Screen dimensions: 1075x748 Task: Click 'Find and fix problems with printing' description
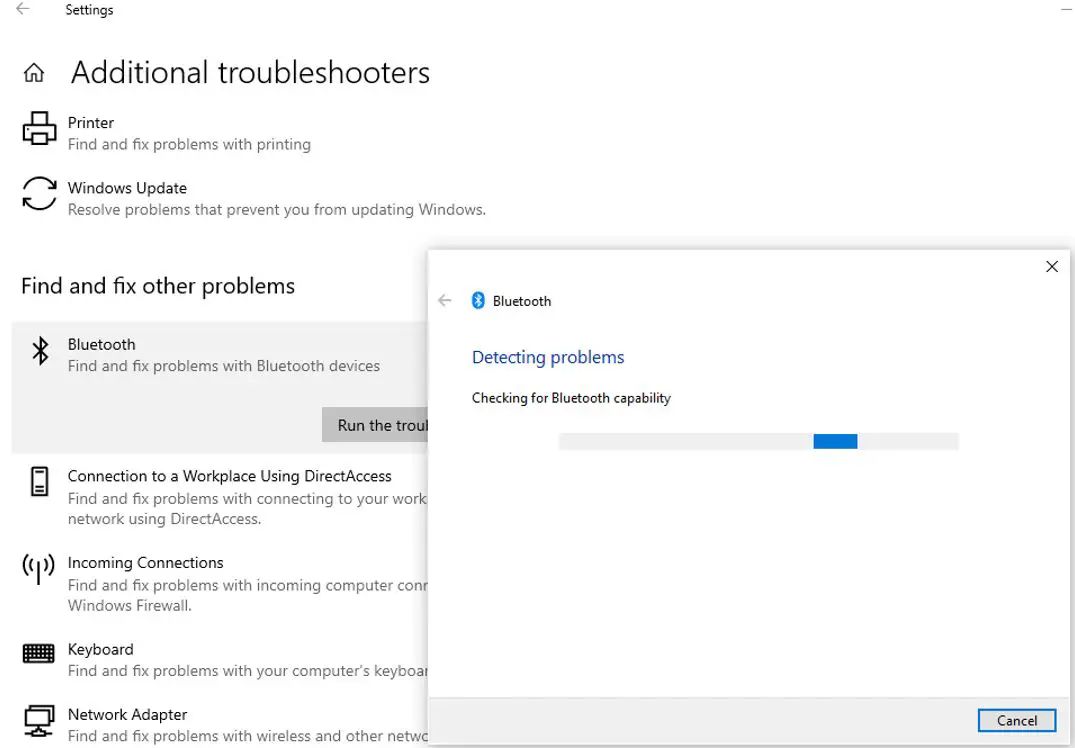(189, 144)
